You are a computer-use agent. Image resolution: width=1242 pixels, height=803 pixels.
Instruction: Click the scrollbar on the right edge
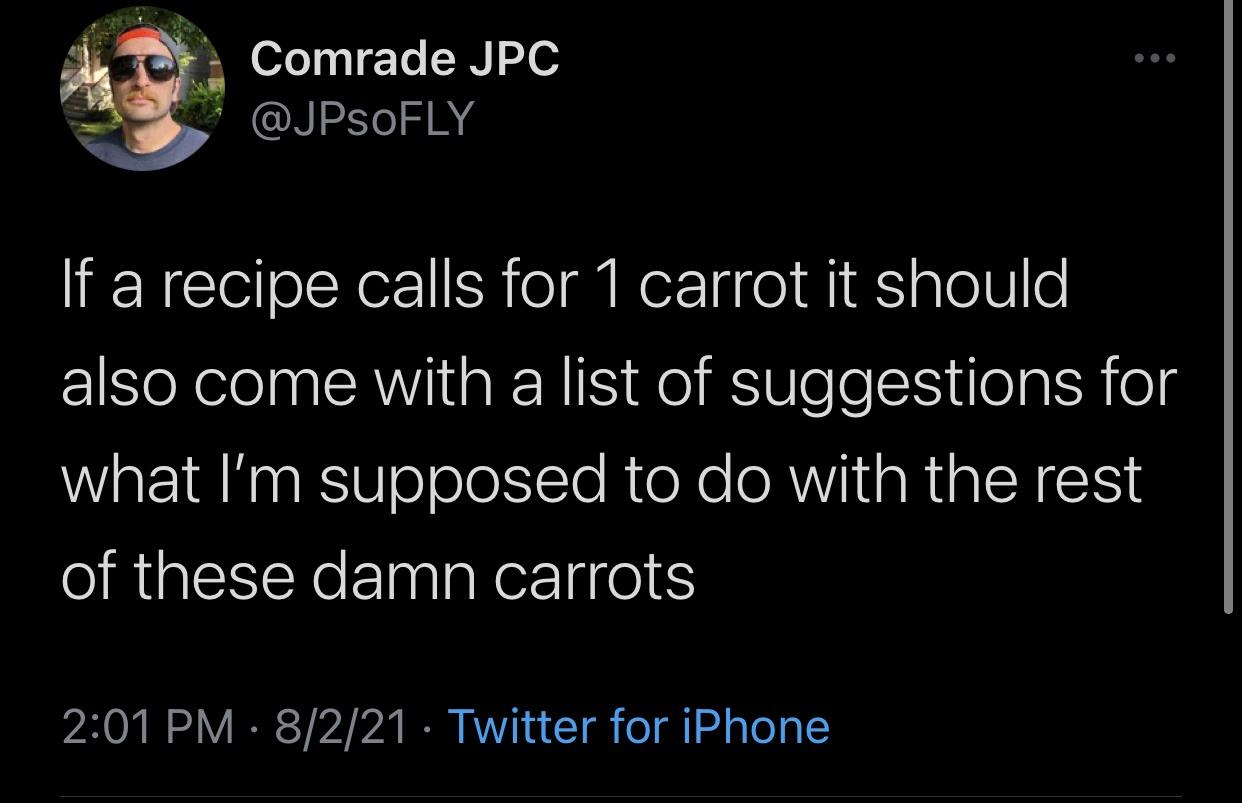(x=1228, y=300)
